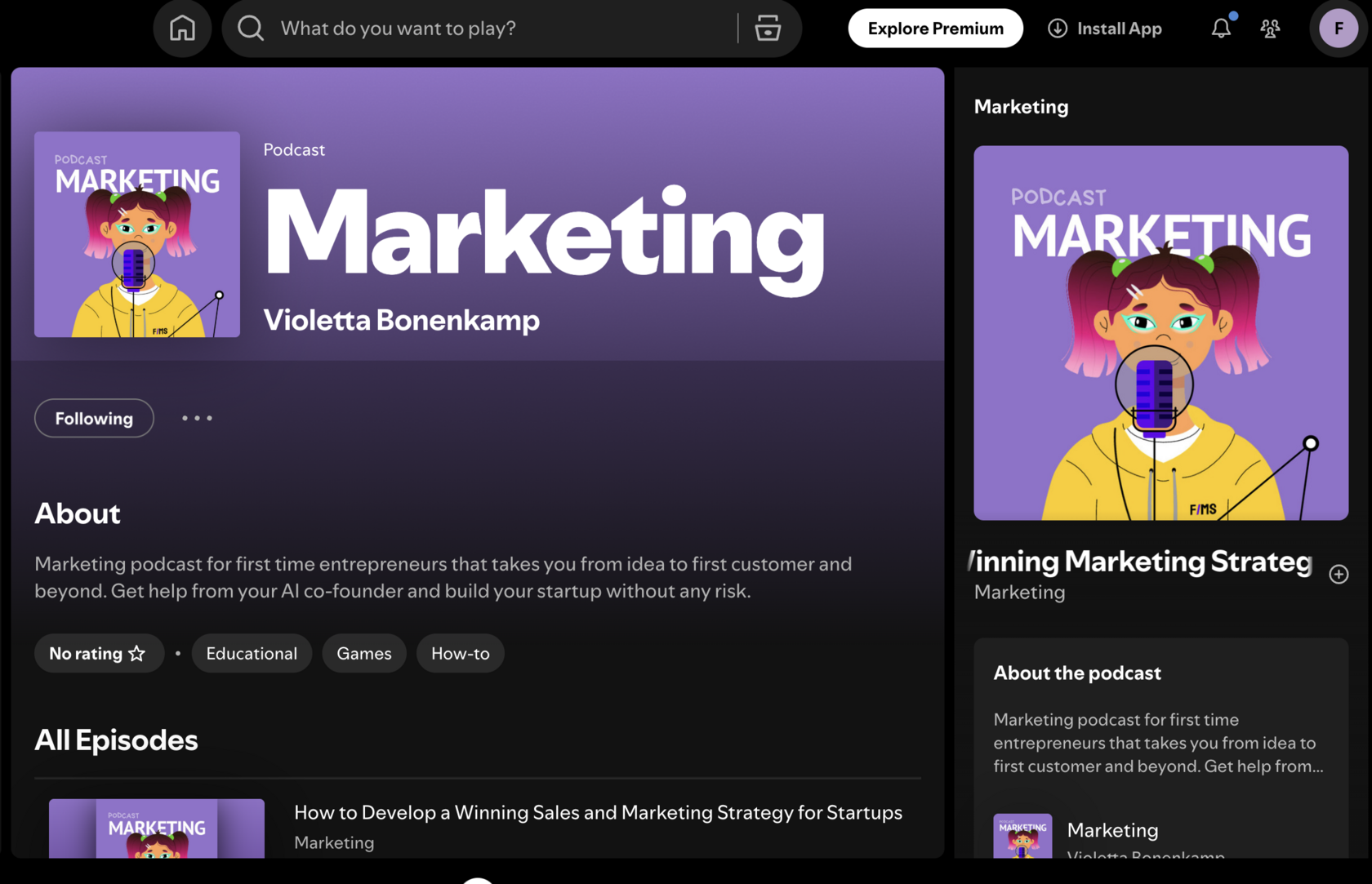This screenshot has width=1372, height=884.
Task: Click the Install App download icon
Action: pos(1058,28)
